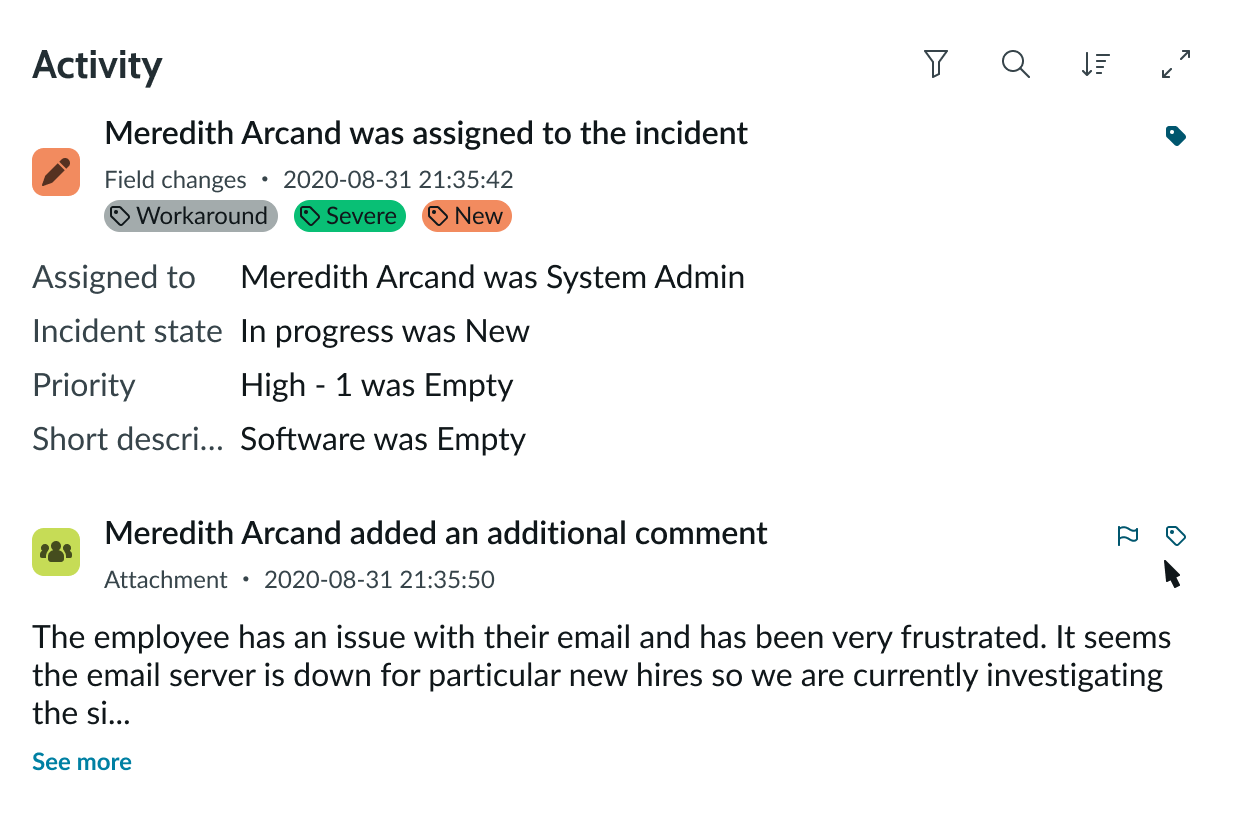
Task: Click the Activity panel heading
Action: tap(97, 66)
